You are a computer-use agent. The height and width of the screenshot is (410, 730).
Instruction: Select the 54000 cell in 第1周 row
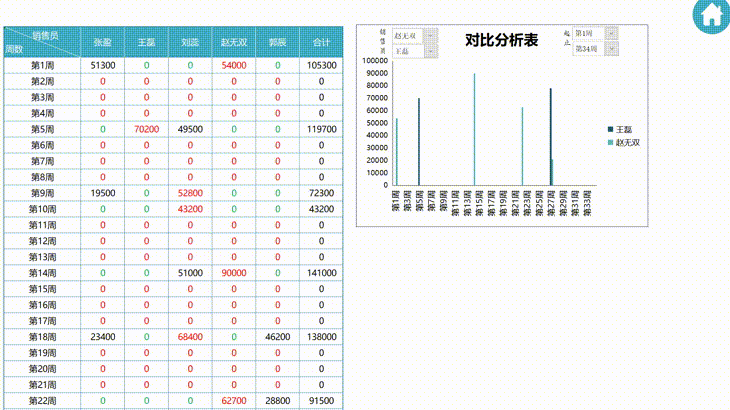coord(234,66)
